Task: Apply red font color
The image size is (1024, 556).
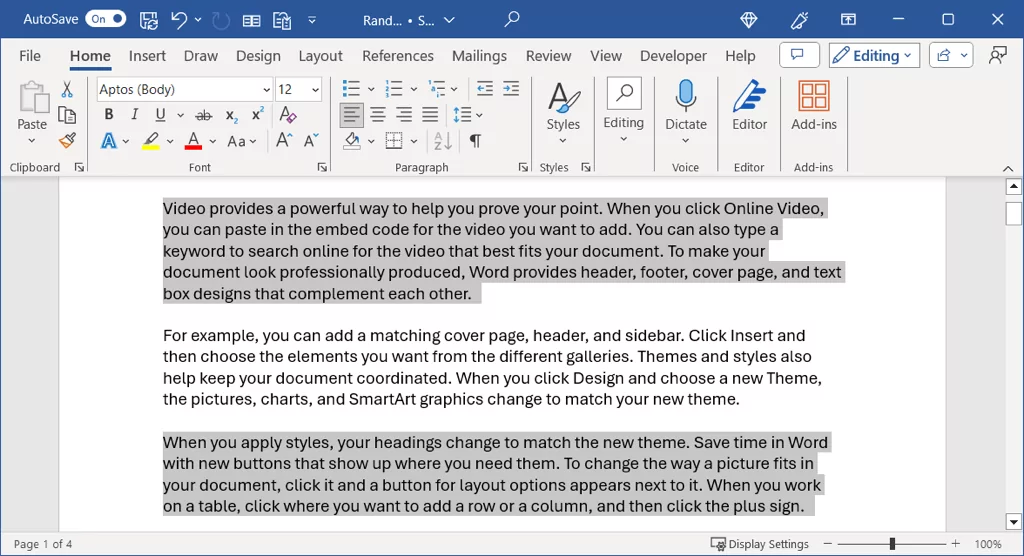Action: pyautogui.click(x=193, y=141)
